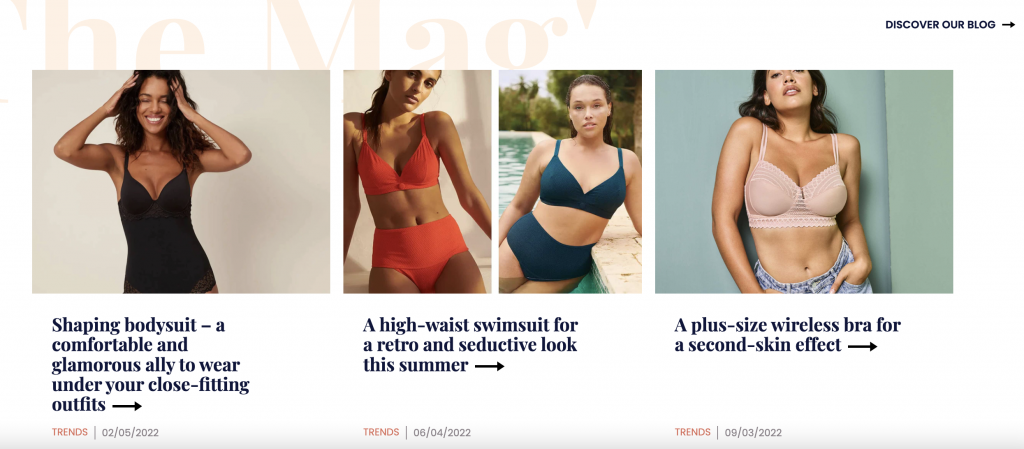Select the teal swimsuit poolside photo
1024x449 pixels.
point(570,181)
